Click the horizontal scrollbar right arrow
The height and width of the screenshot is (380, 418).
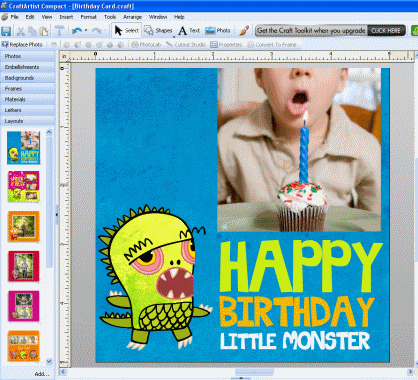(x=411, y=371)
